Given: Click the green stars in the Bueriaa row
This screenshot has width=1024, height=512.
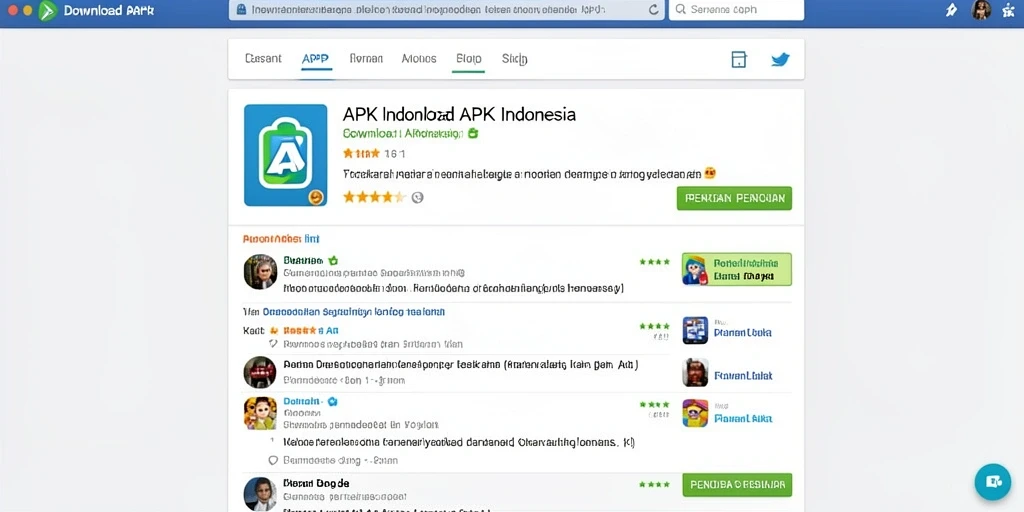Looking at the screenshot, I should [654, 261].
